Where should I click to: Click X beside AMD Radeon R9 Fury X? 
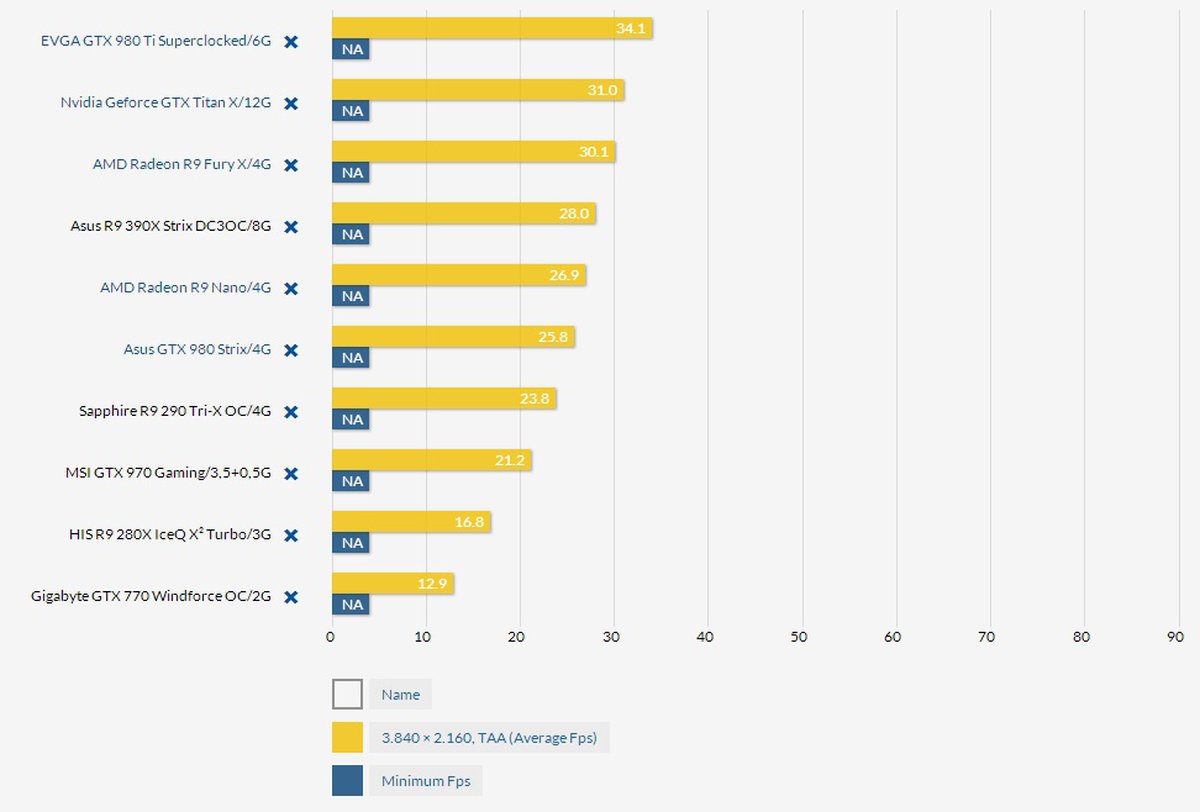[x=291, y=165]
